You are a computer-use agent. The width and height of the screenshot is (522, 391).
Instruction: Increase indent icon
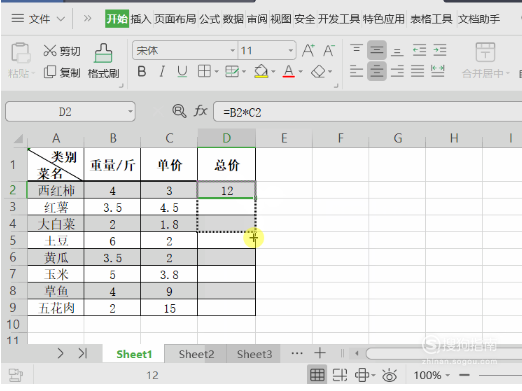(x=440, y=50)
